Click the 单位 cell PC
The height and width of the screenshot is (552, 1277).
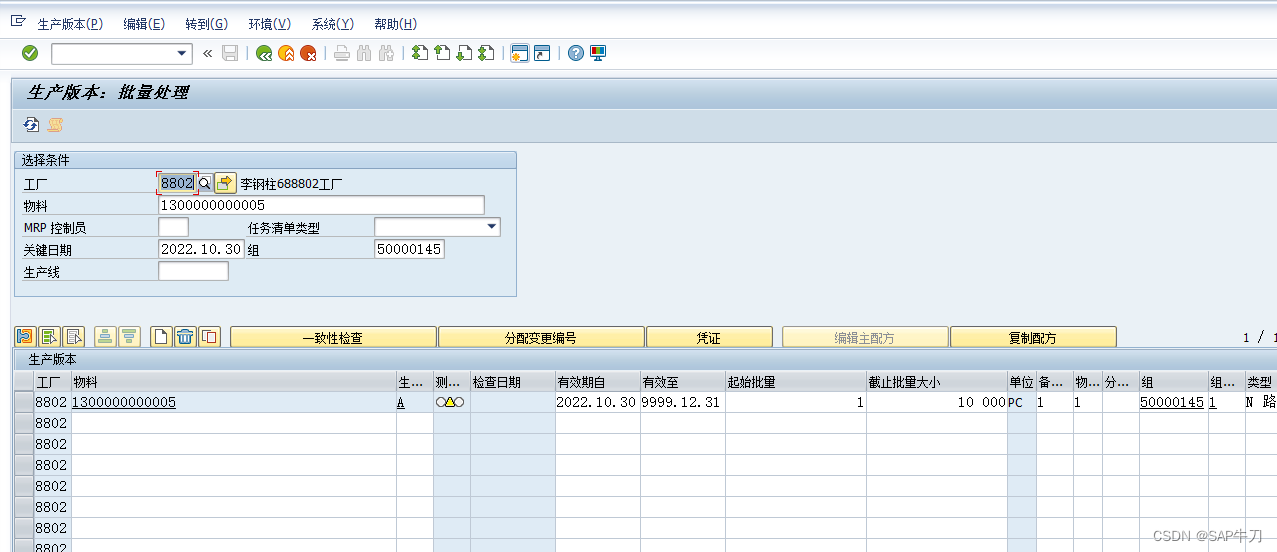click(1021, 402)
